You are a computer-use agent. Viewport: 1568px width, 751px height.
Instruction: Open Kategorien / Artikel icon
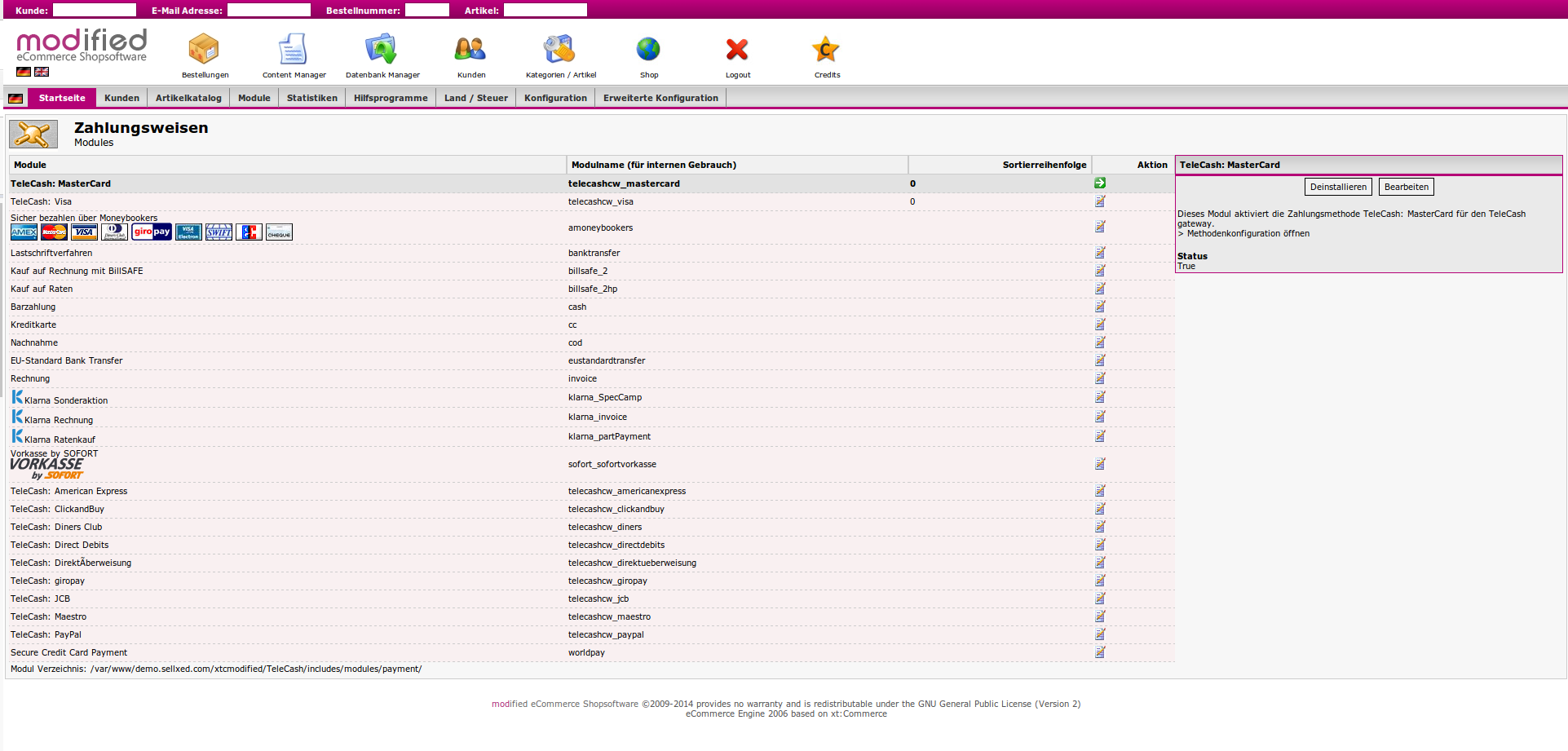(560, 50)
